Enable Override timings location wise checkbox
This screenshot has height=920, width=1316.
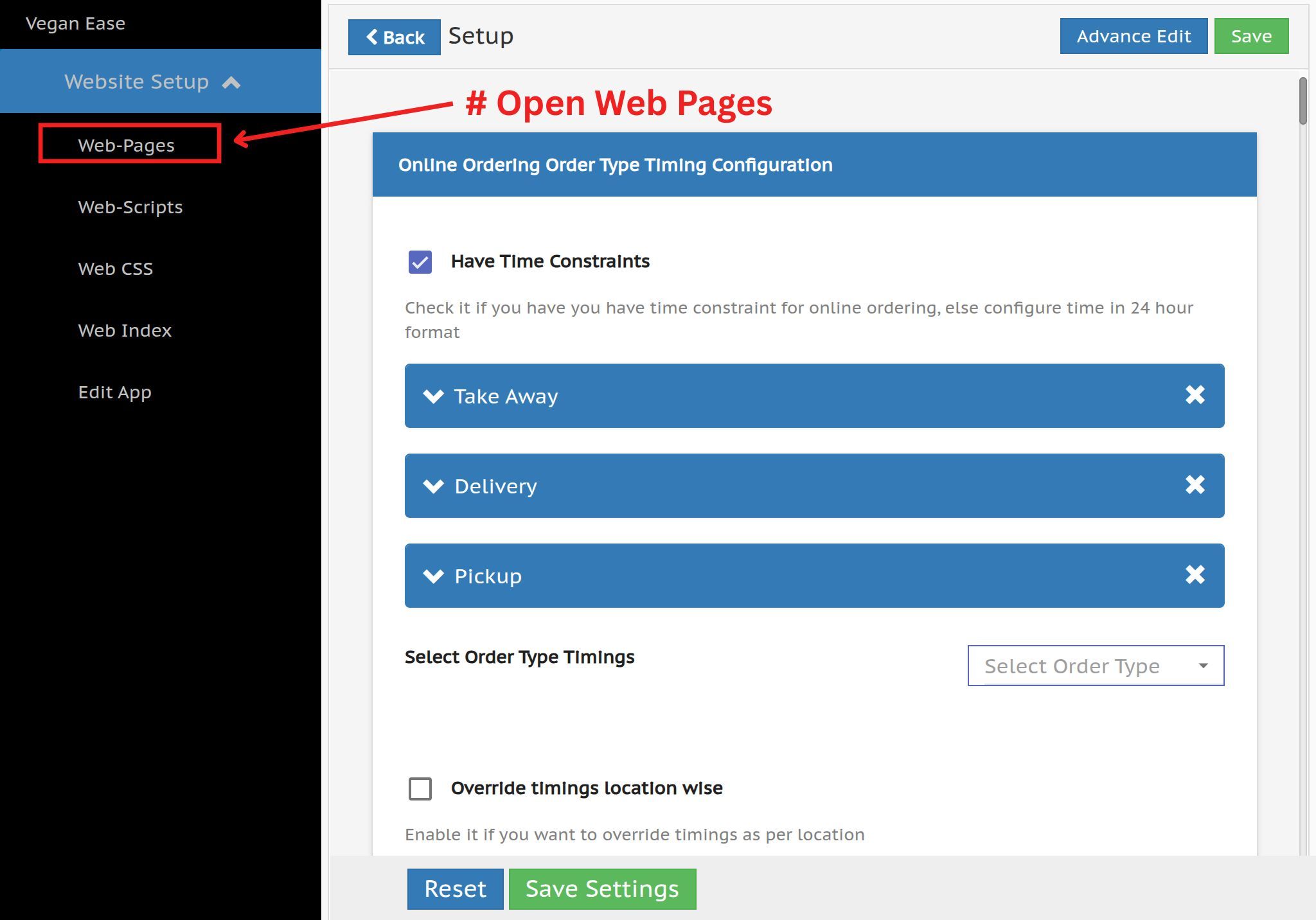point(420,788)
